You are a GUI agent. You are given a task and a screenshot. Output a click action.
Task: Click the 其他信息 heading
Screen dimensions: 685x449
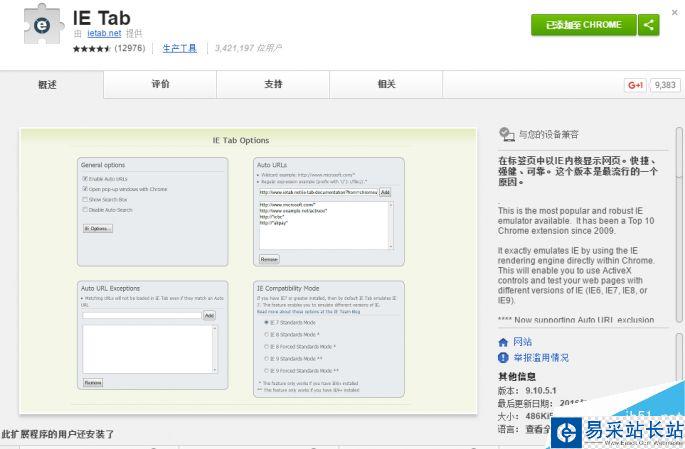click(x=517, y=376)
